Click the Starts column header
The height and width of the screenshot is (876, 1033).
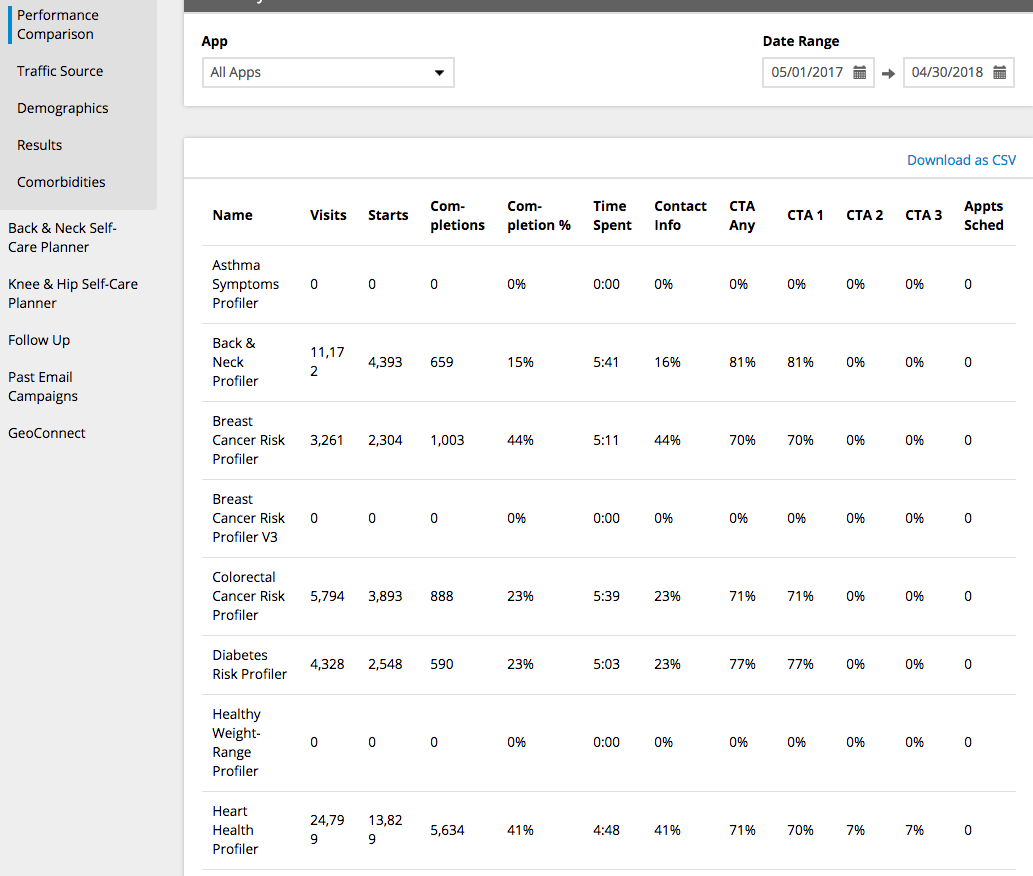point(388,215)
